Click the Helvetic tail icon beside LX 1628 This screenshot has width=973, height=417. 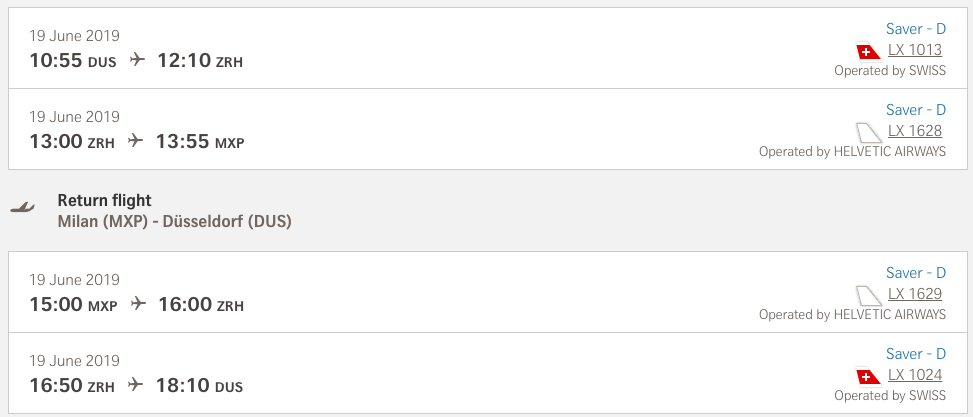pyautogui.click(x=868, y=132)
